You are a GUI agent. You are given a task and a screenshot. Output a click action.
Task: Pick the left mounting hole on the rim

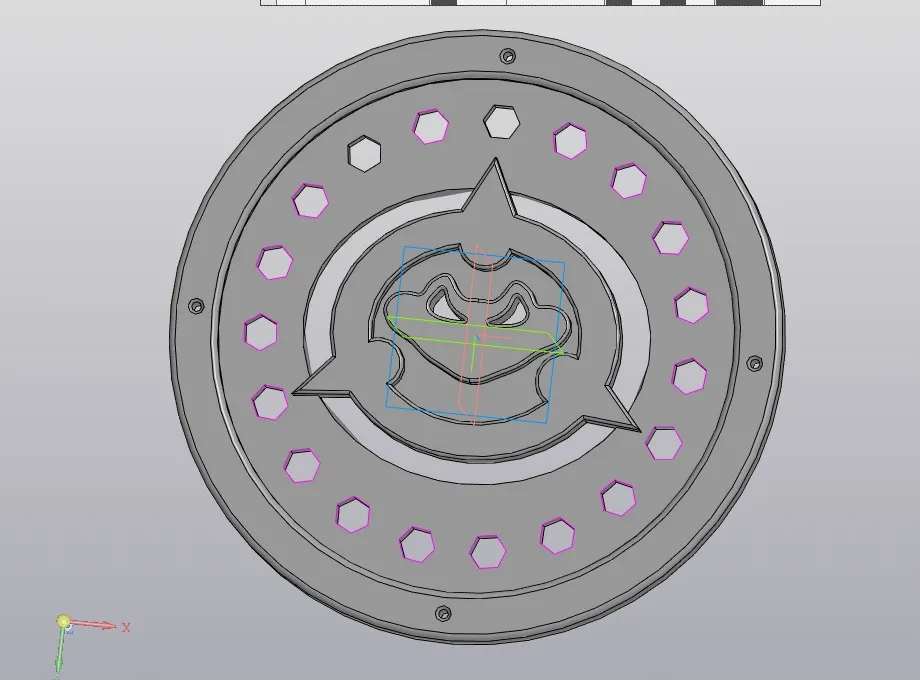coord(196,305)
